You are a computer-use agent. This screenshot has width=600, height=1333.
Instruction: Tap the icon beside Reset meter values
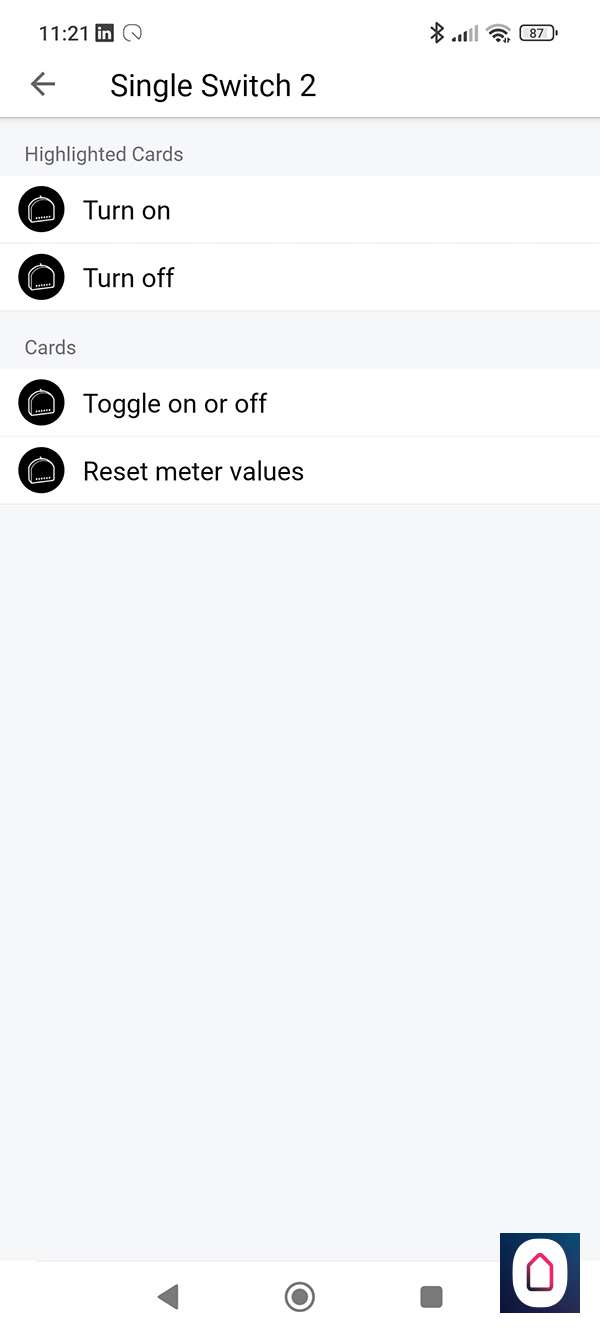(41, 471)
